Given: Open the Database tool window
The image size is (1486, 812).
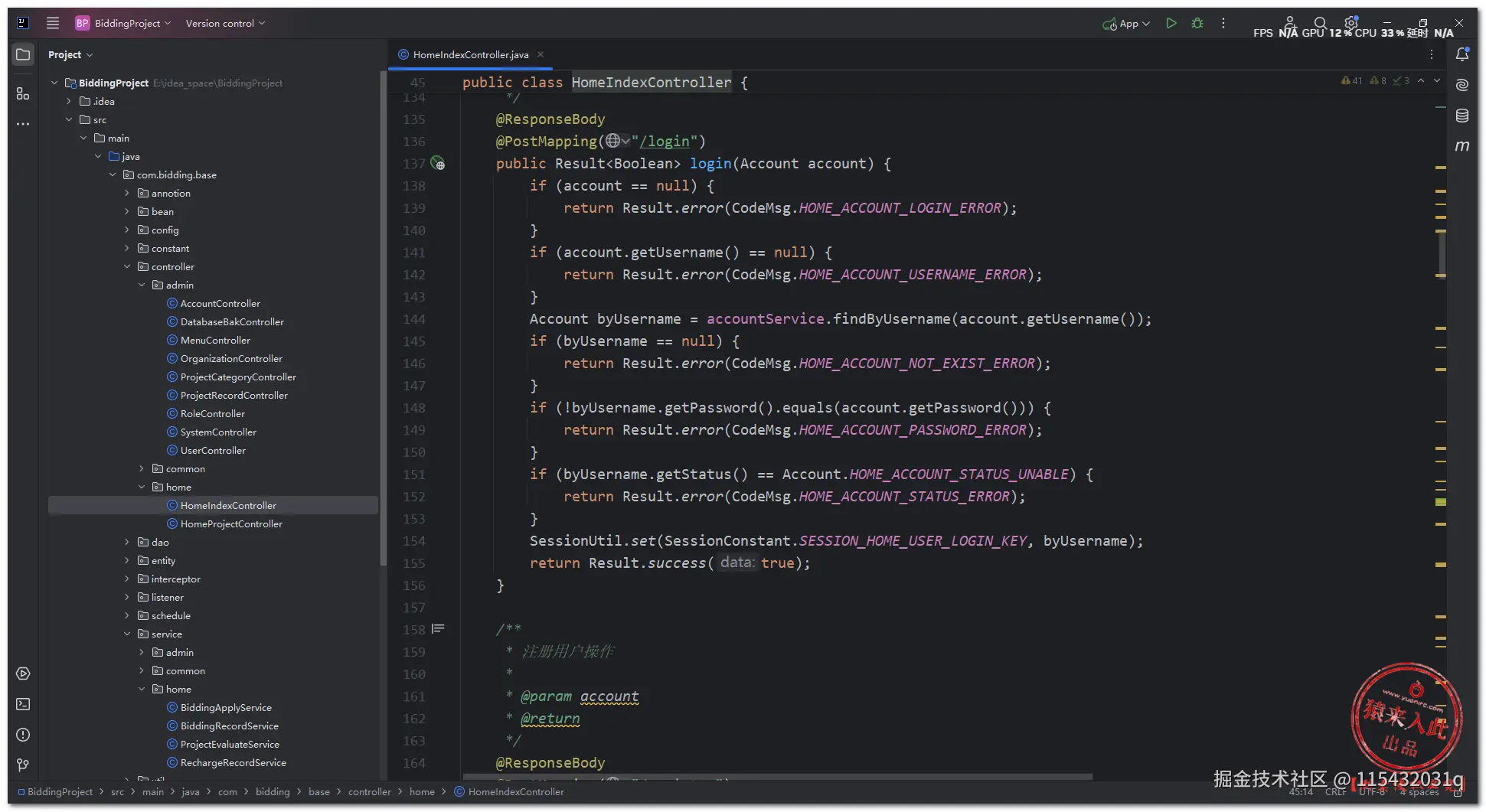Looking at the screenshot, I should 1462,116.
